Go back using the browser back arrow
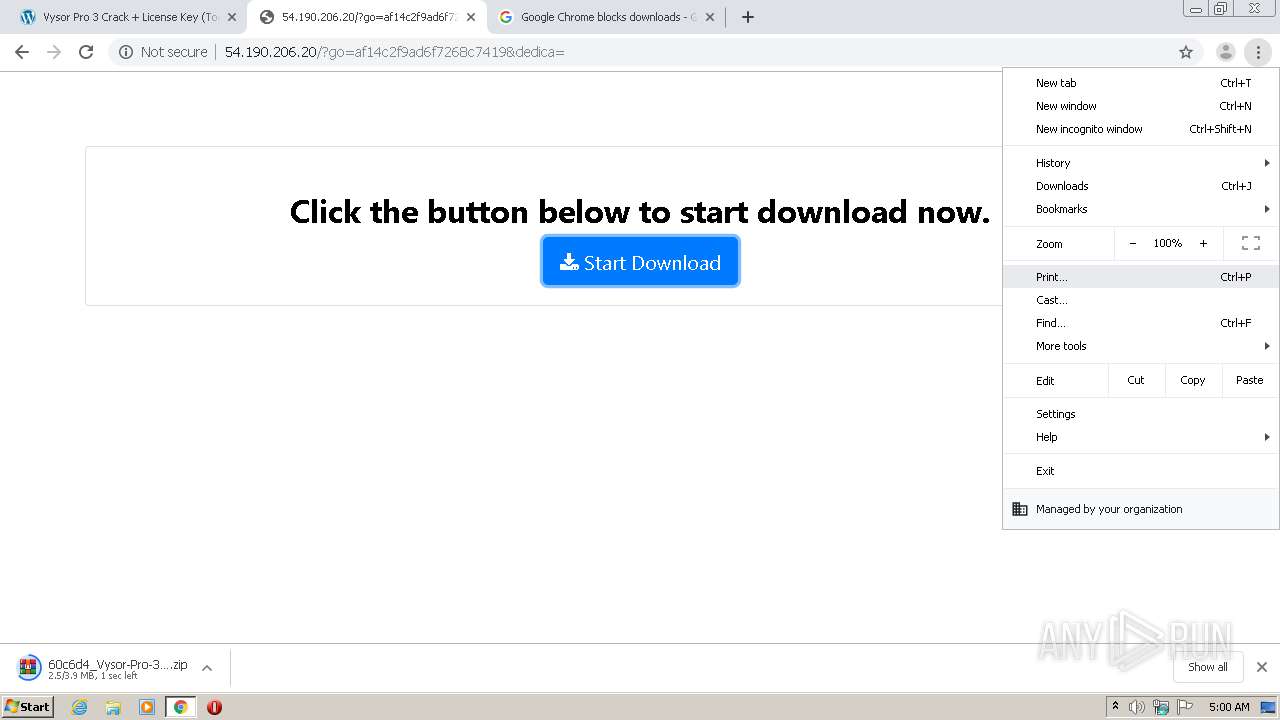The width and height of the screenshot is (1280, 720). tap(22, 52)
